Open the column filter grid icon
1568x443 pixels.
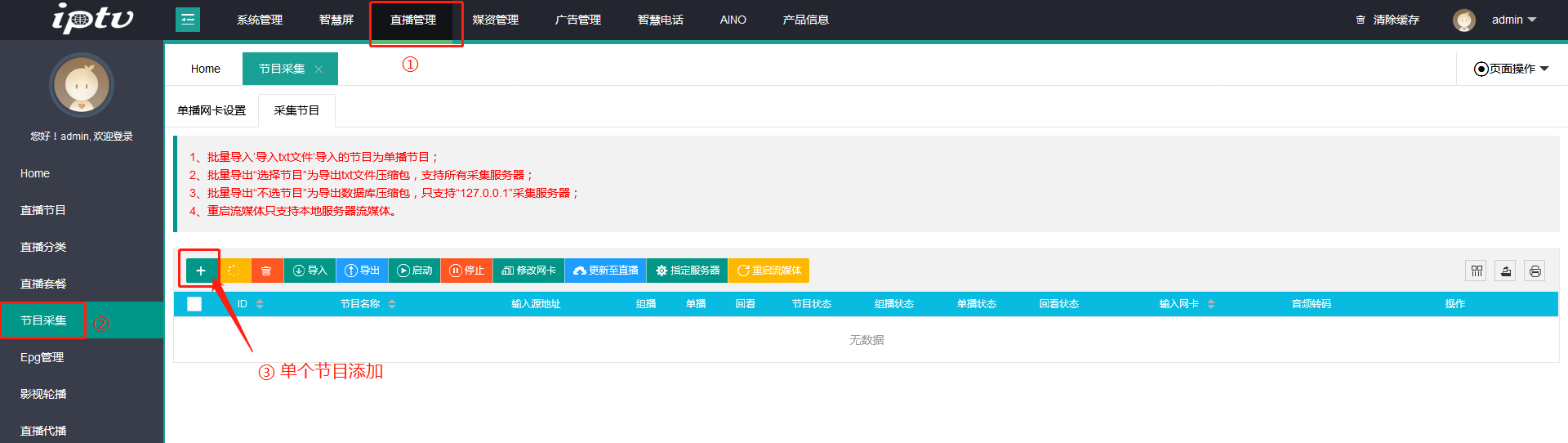pyautogui.click(x=1477, y=271)
